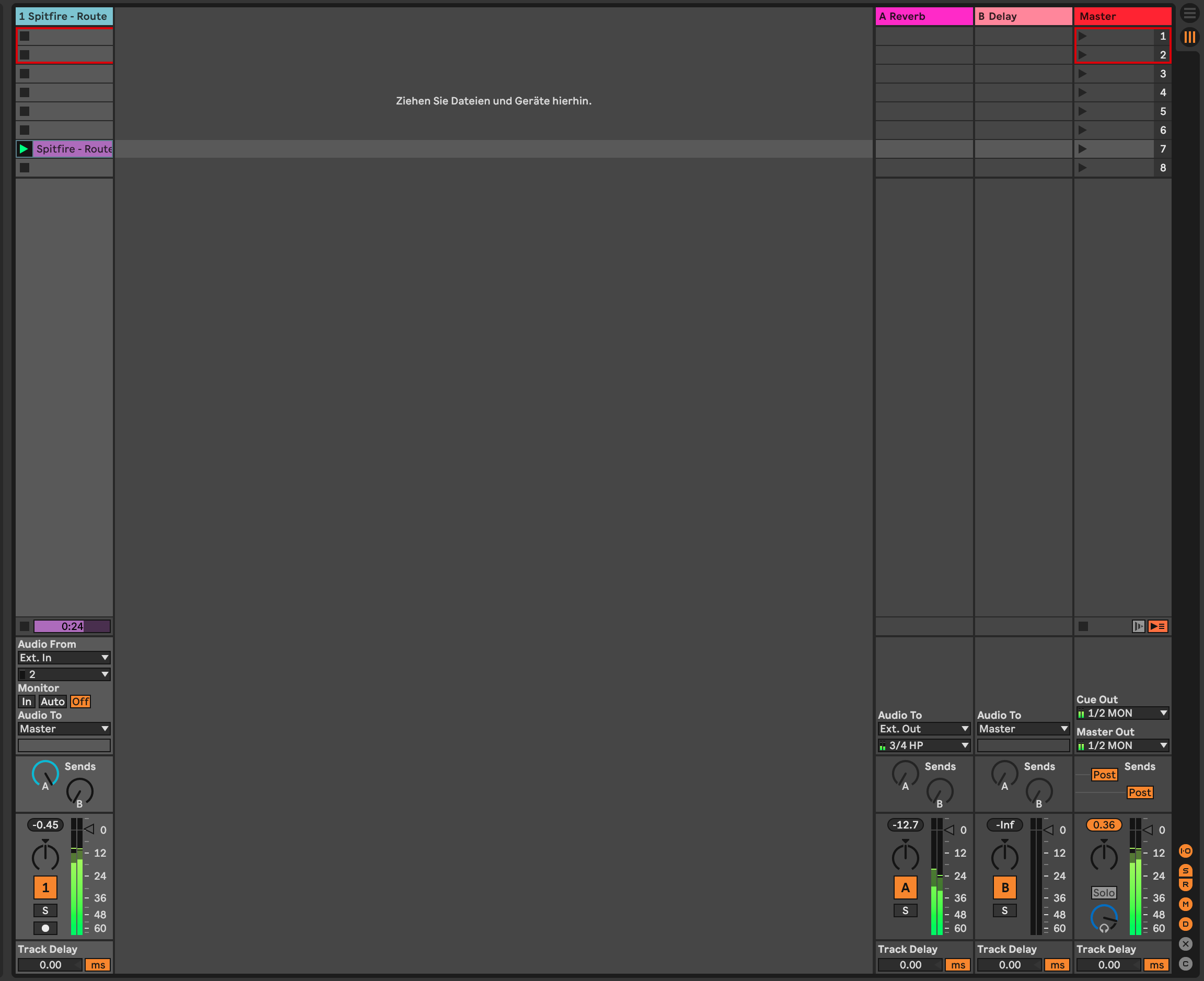
Task: Toggle In/Out section visibility button
Action: (x=1185, y=851)
